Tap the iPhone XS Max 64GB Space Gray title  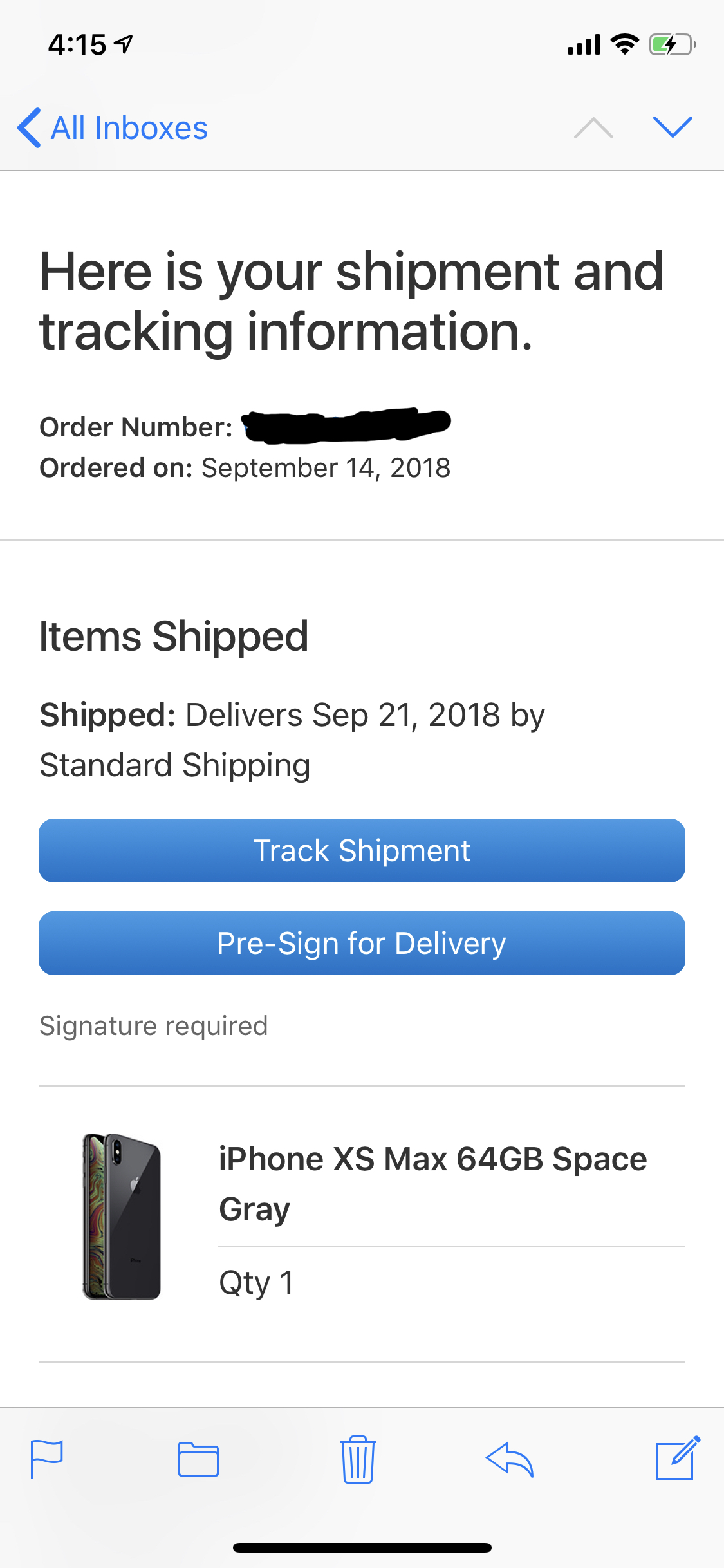432,1183
